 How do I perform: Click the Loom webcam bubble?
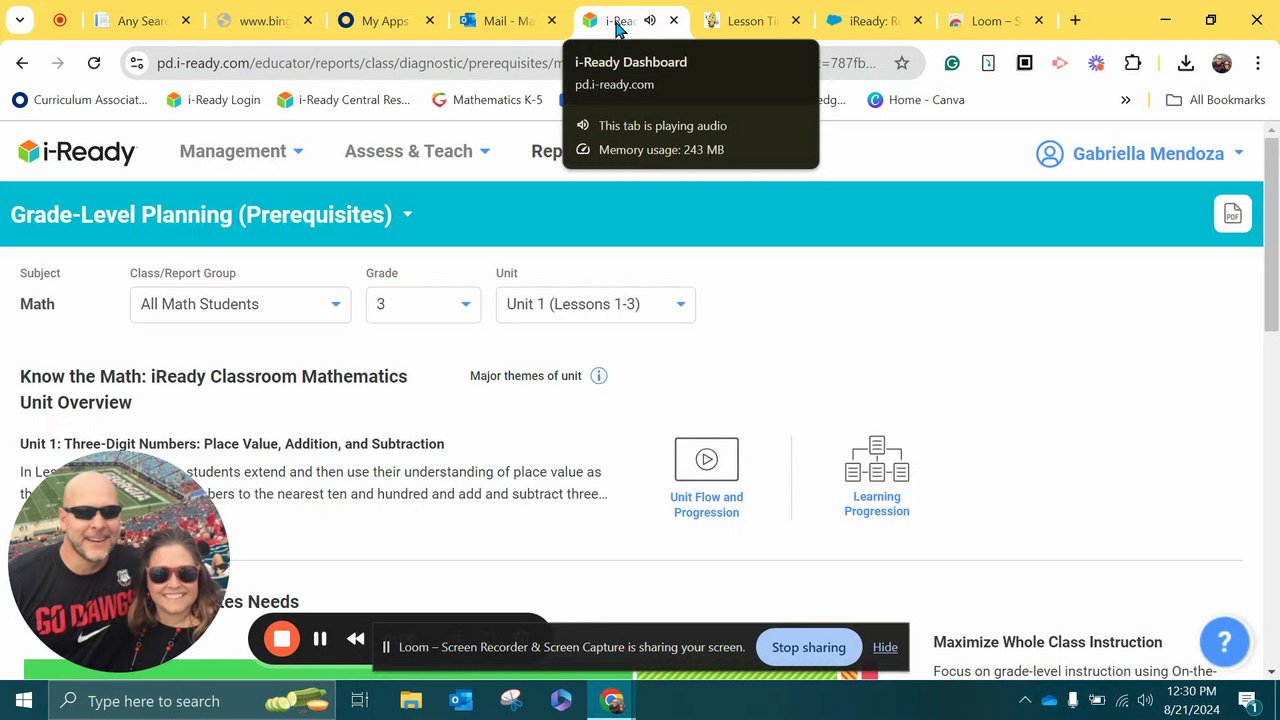118,561
